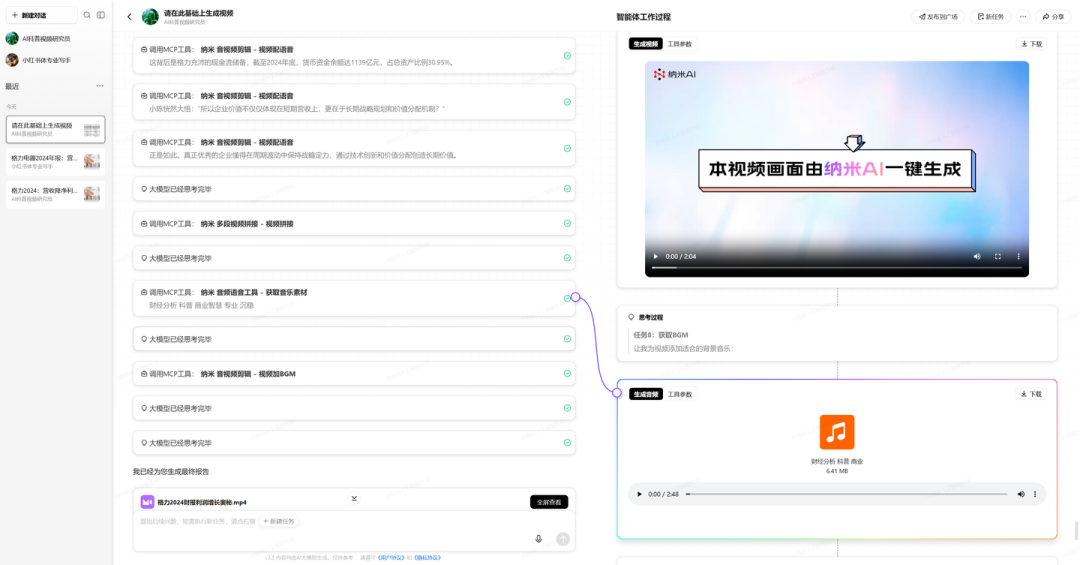Screen dimensions: 1080x565
Task: Click the collapse-down double chevron button
Action: 354,498
